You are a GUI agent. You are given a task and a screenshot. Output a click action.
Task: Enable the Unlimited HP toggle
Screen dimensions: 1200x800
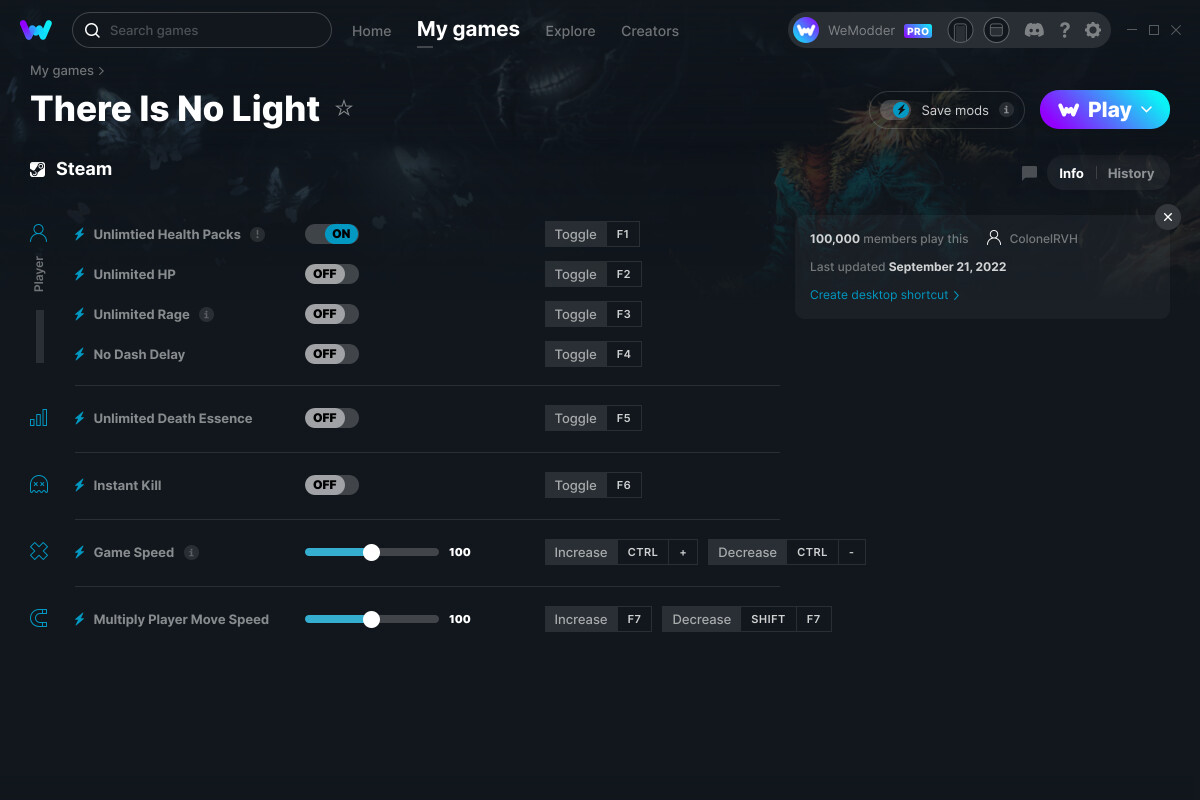[x=332, y=274]
